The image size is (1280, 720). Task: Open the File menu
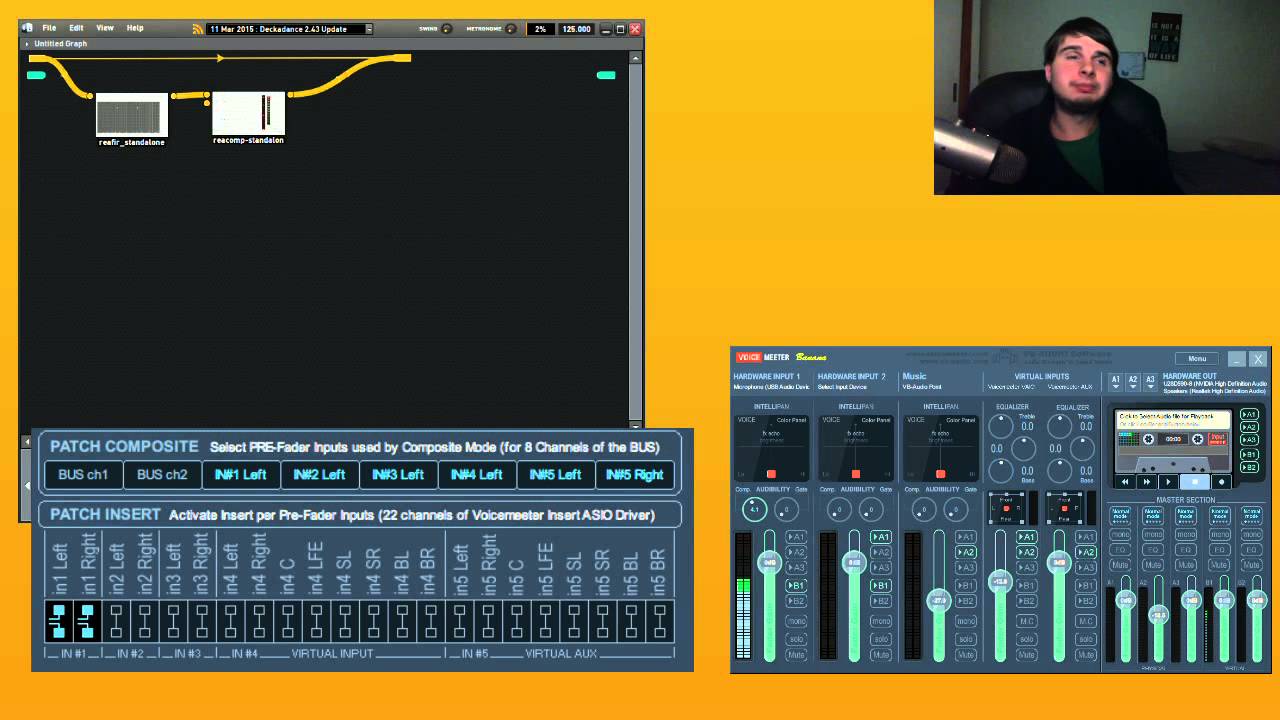[49, 28]
